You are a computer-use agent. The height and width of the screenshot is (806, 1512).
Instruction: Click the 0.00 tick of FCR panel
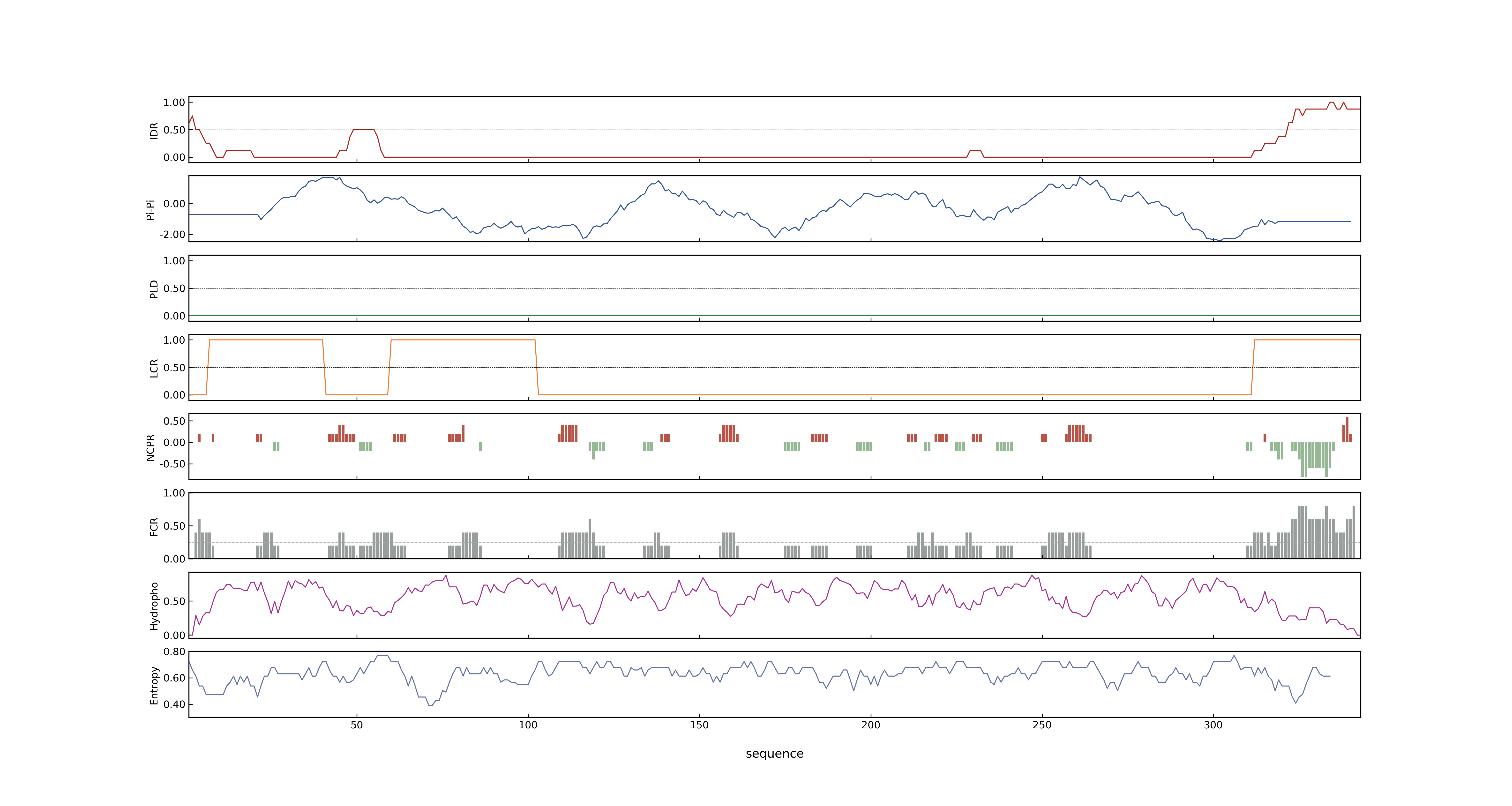pyautogui.click(x=174, y=559)
